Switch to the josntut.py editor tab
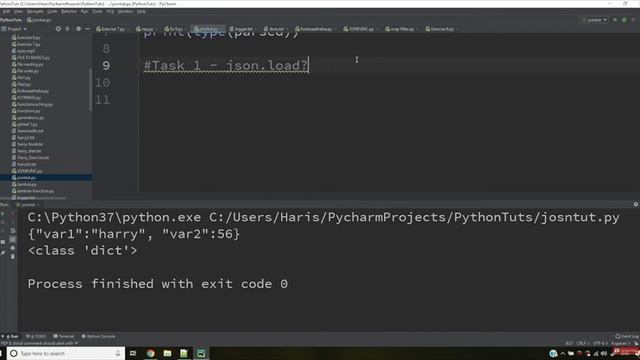 (209, 29)
